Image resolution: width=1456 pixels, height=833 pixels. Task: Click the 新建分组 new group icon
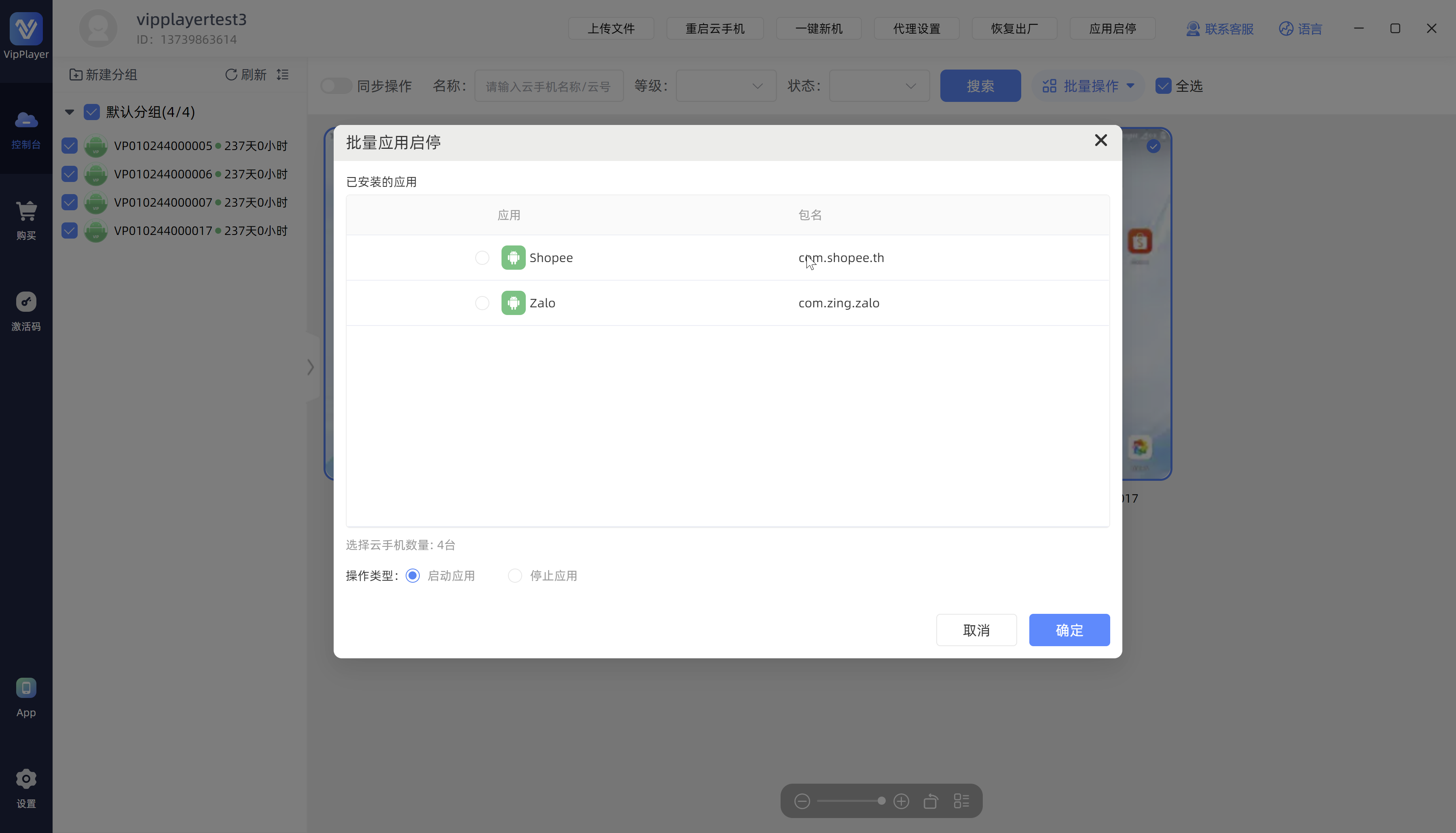[76, 74]
